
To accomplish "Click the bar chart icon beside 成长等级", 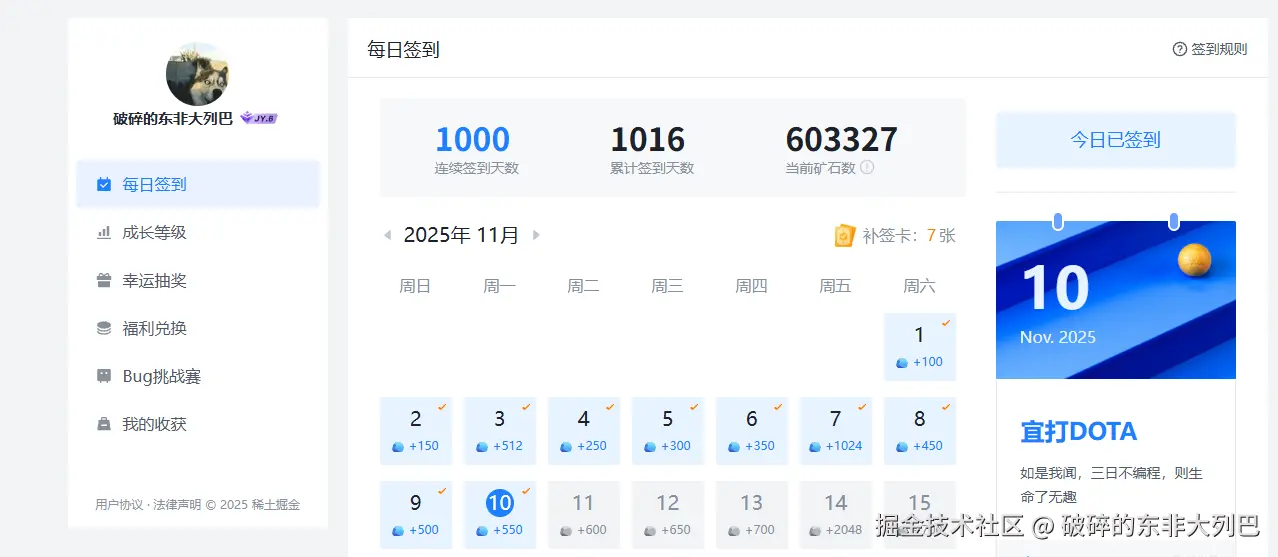I will (x=104, y=232).
